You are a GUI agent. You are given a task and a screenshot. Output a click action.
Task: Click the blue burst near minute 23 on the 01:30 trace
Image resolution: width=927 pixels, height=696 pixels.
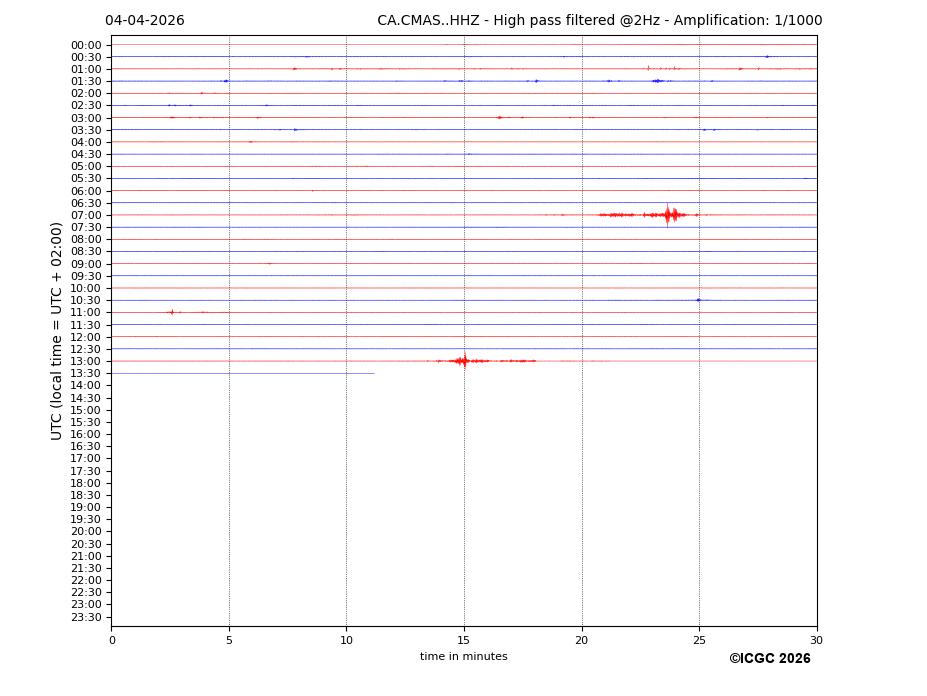click(x=657, y=81)
